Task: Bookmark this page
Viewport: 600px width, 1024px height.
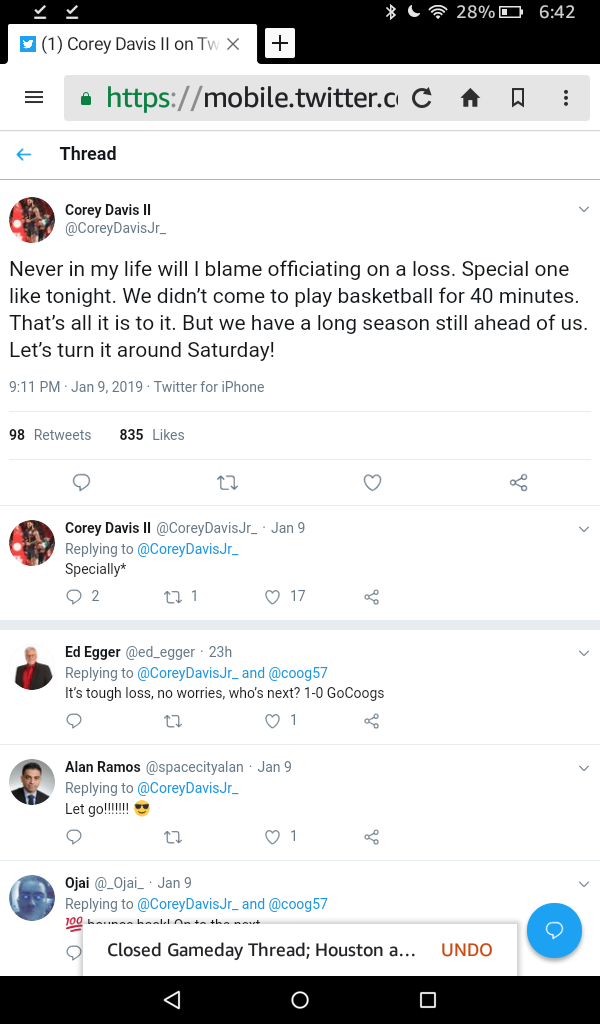Action: tap(518, 98)
